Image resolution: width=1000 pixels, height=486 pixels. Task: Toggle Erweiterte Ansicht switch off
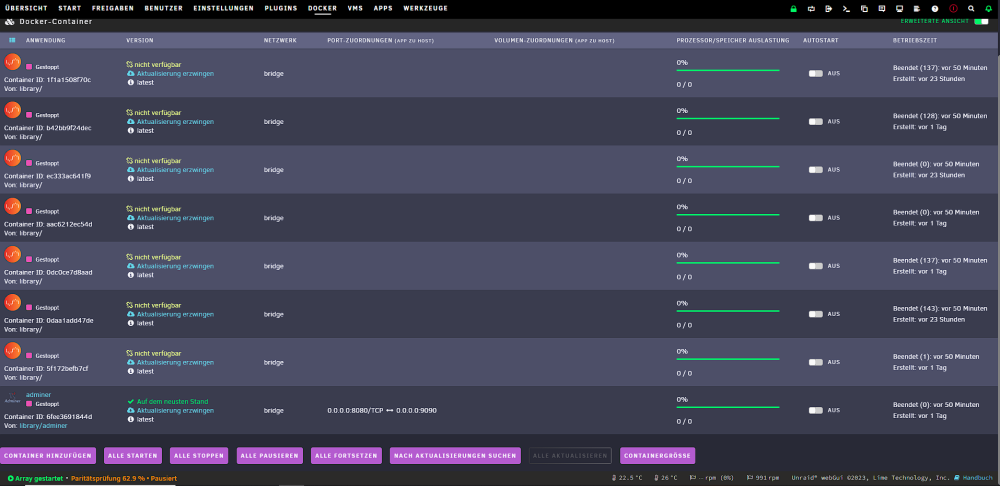point(981,21)
